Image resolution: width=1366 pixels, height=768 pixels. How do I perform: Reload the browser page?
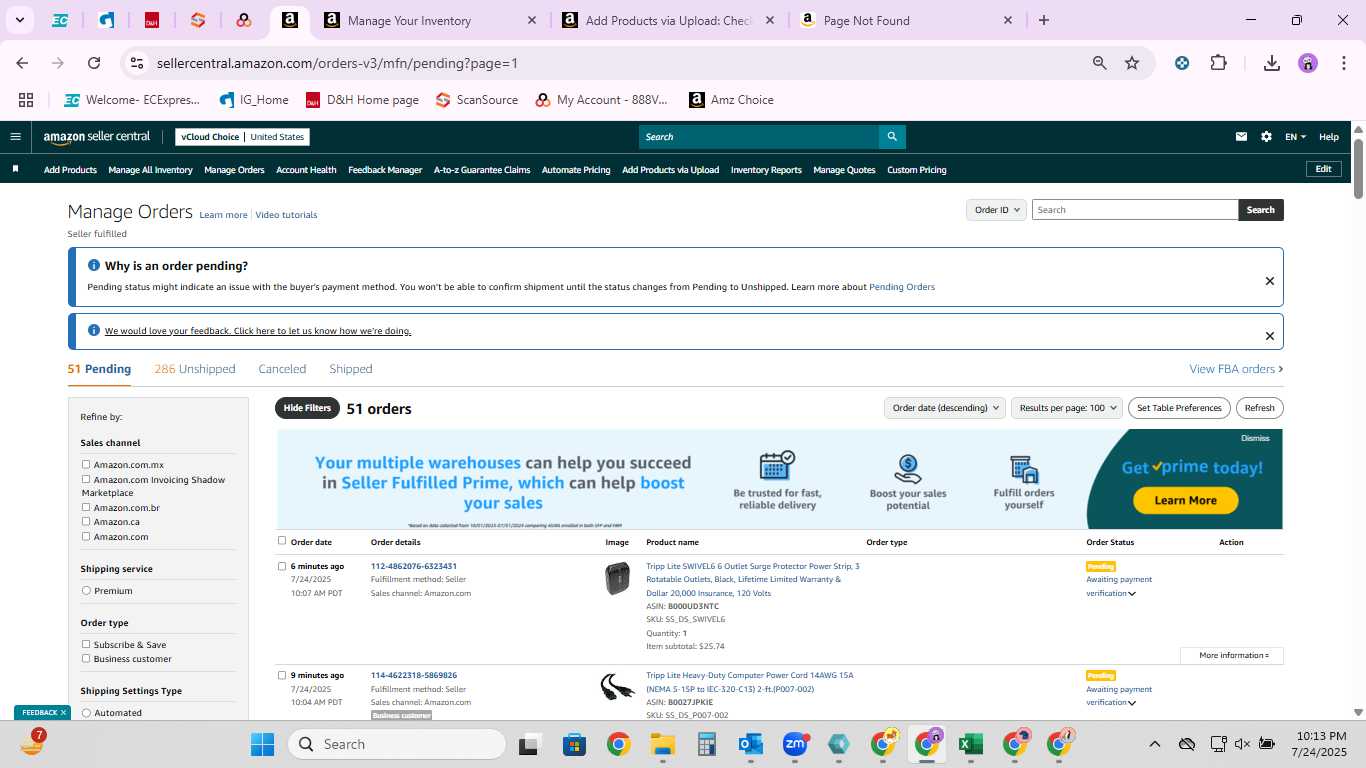click(x=94, y=63)
